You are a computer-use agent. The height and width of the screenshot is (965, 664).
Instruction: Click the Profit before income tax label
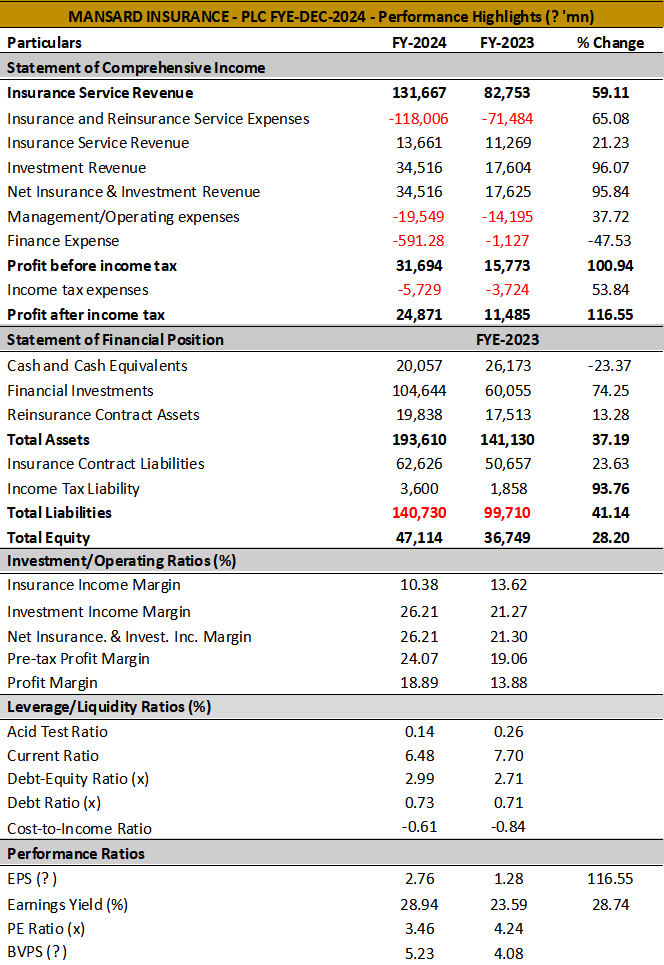92,266
